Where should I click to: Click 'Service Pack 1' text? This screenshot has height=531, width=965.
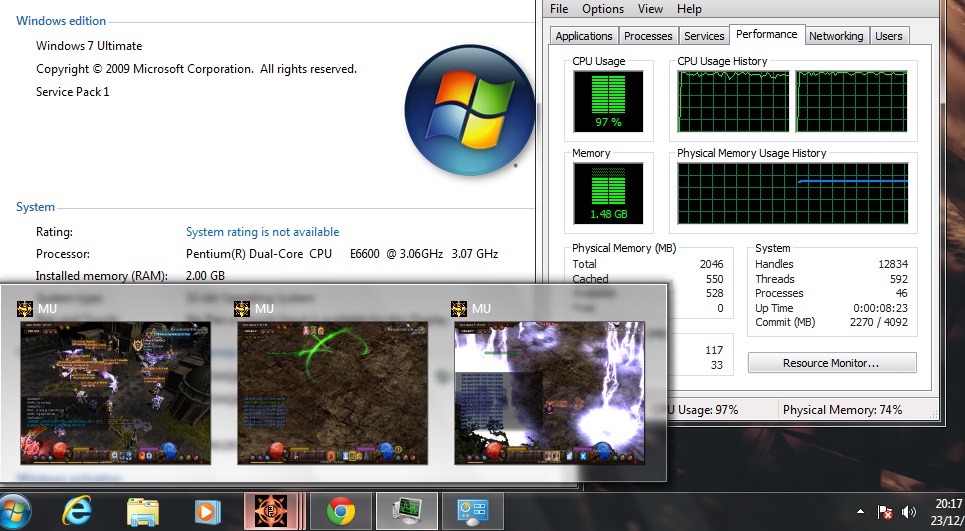[x=73, y=92]
